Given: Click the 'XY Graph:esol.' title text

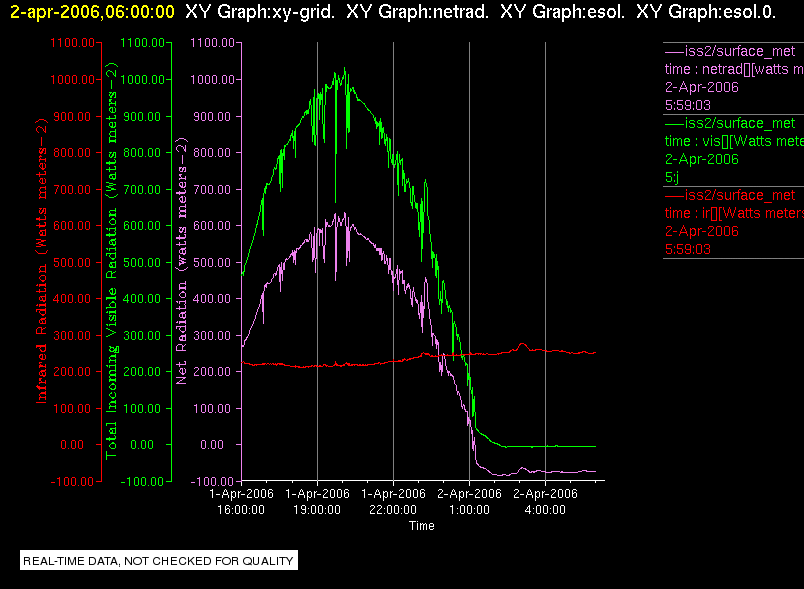Looking at the screenshot, I should 562,12.
